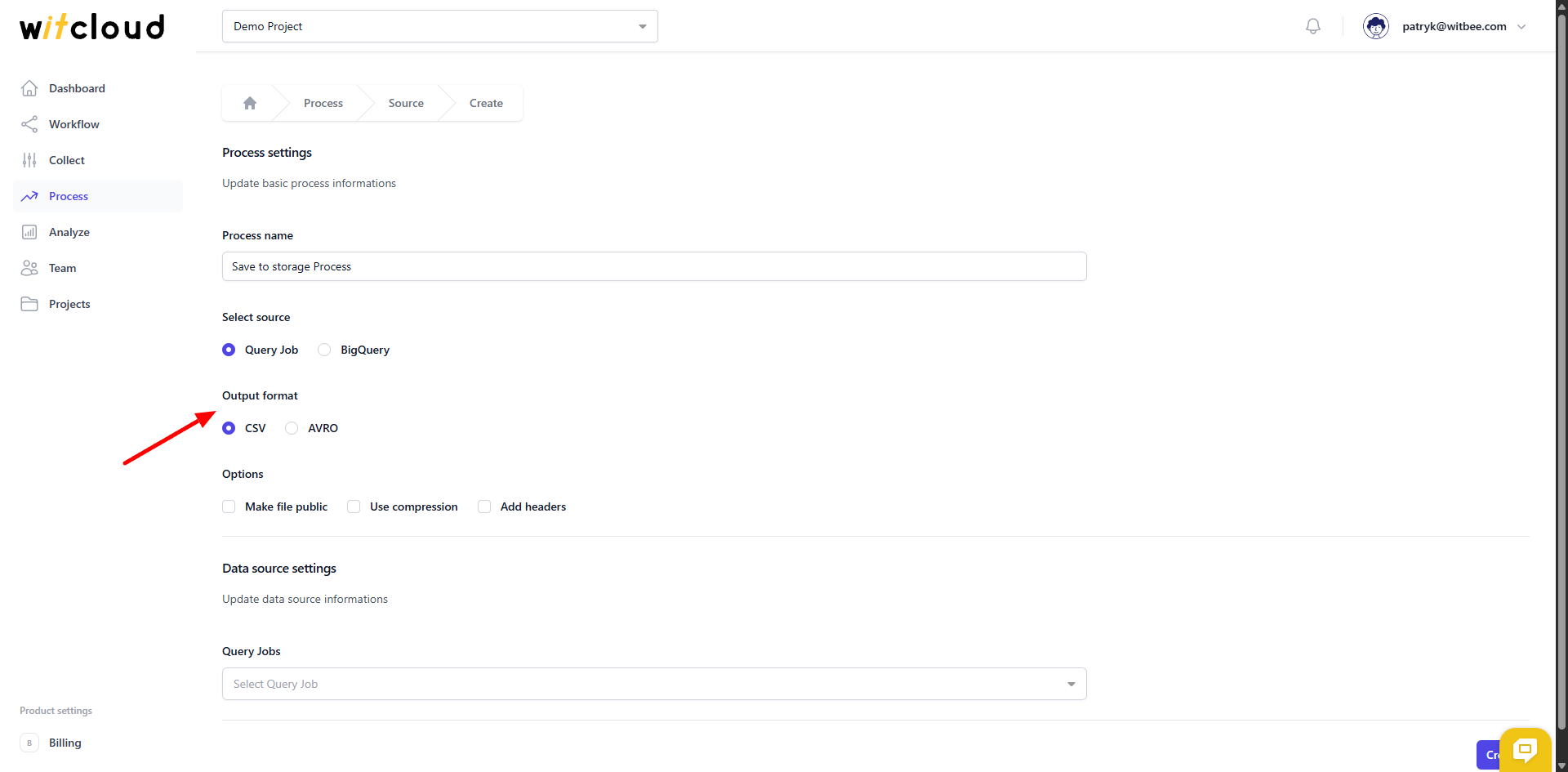The width and height of the screenshot is (1568, 772).
Task: Open the Source breadcrumb item
Action: [406, 102]
